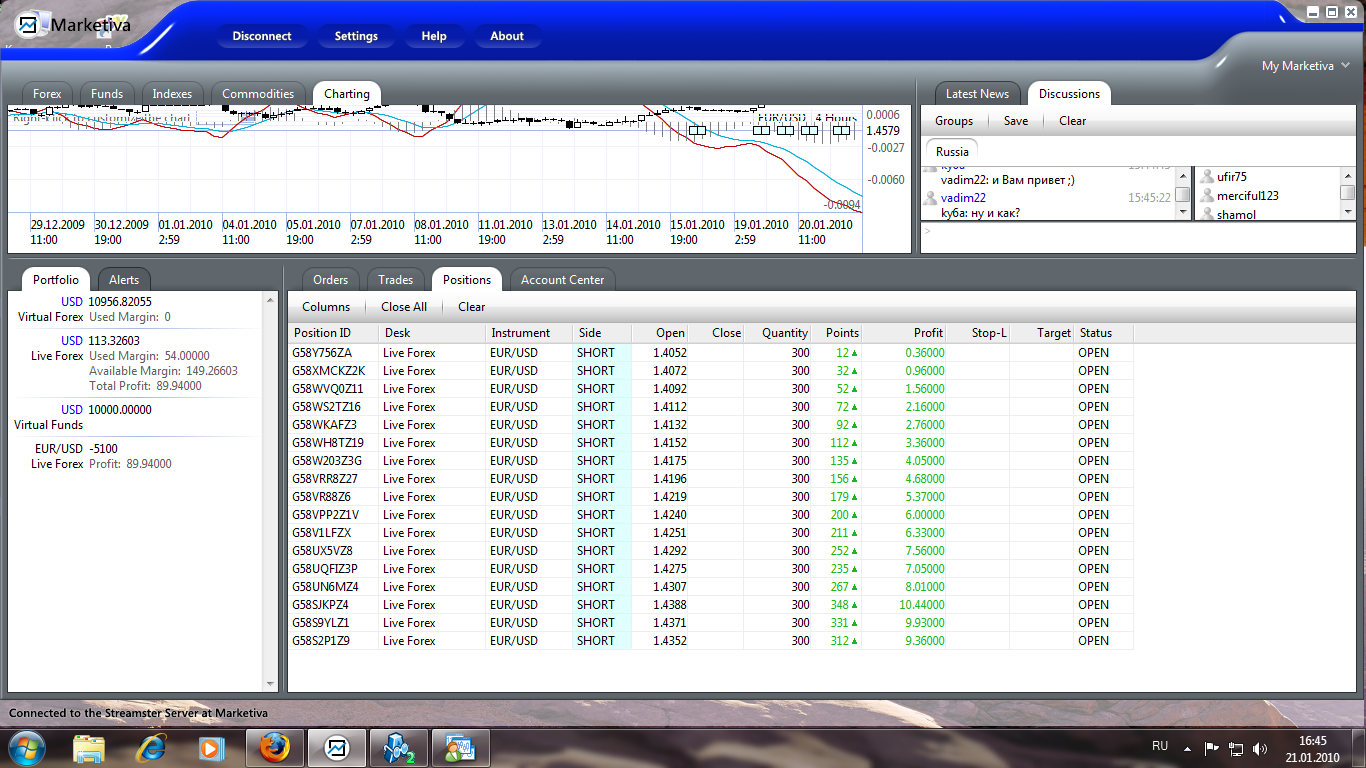
Task: Select the Alerts tab
Action: pos(124,280)
